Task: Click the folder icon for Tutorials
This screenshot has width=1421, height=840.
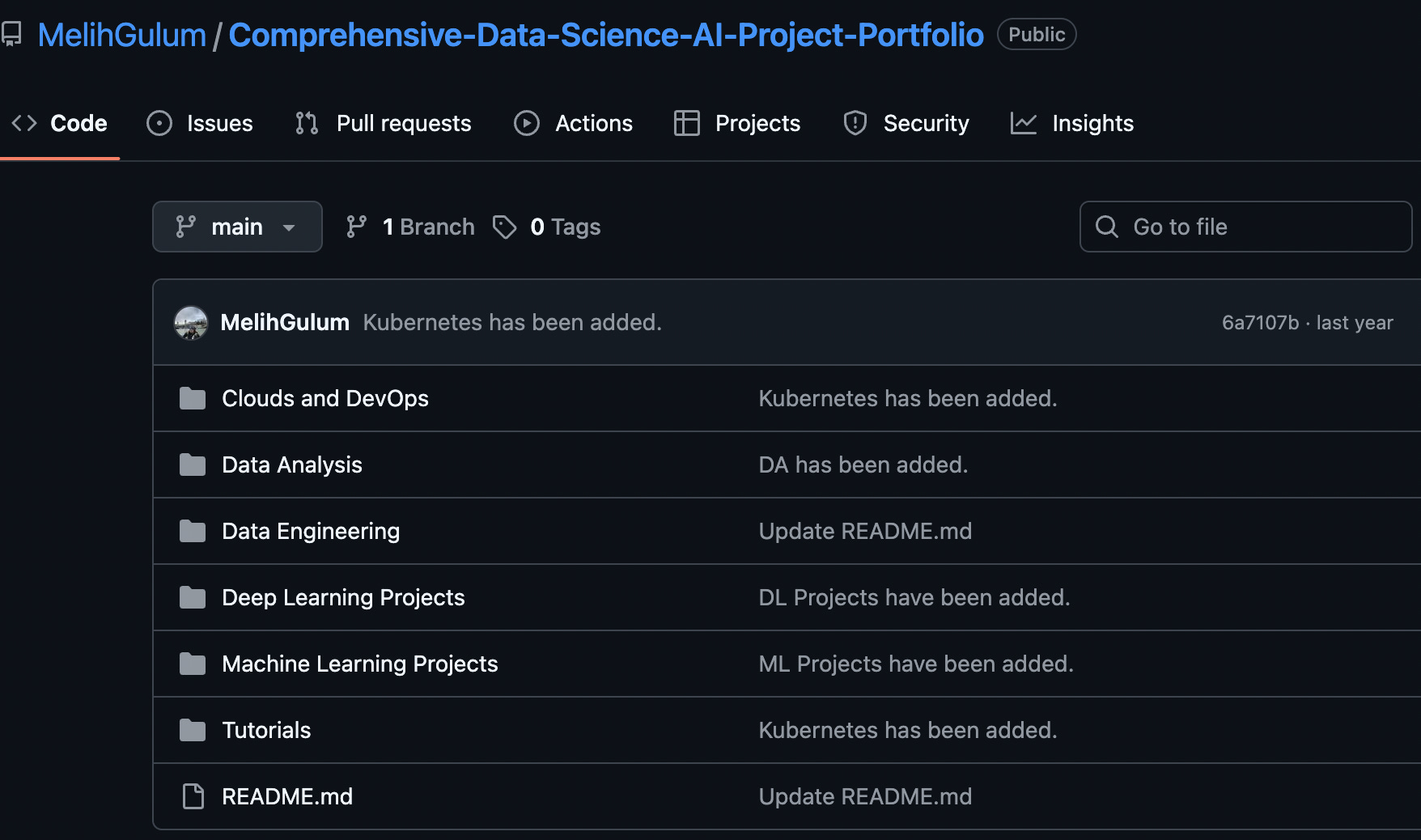Action: tap(193, 730)
